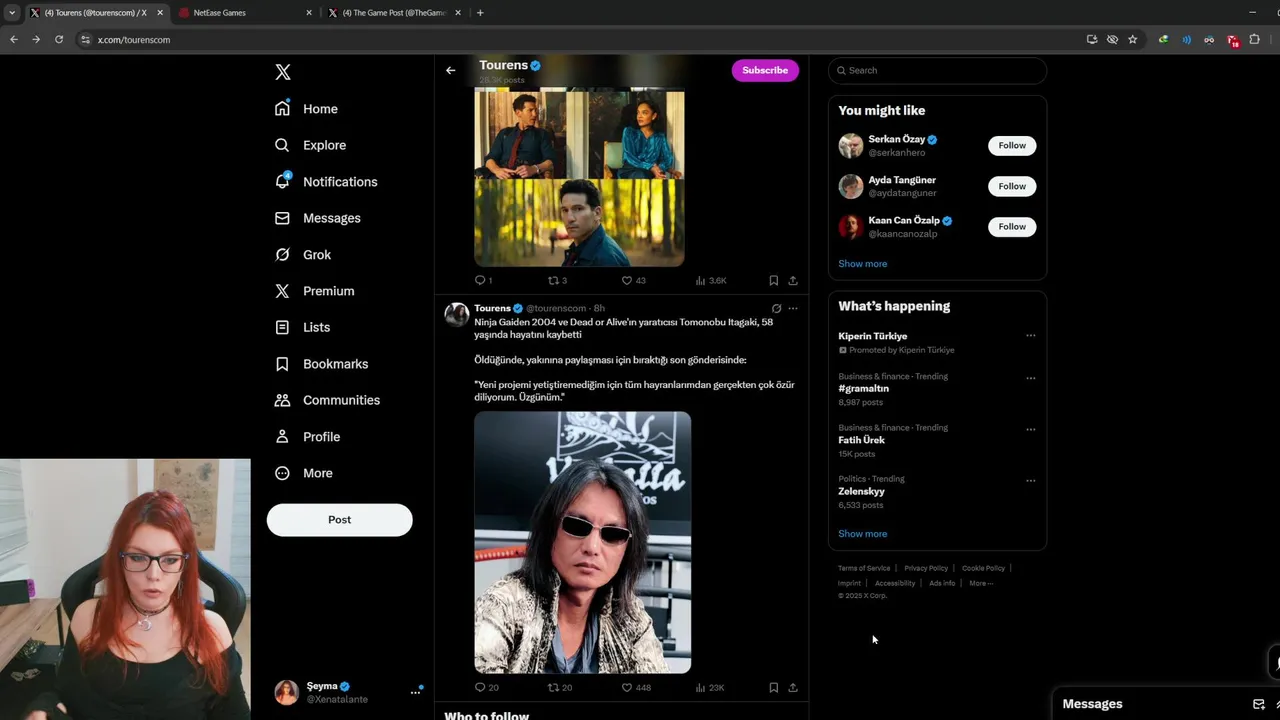1280x720 pixels.
Task: Click the Cookie Policy link
Action: (983, 568)
